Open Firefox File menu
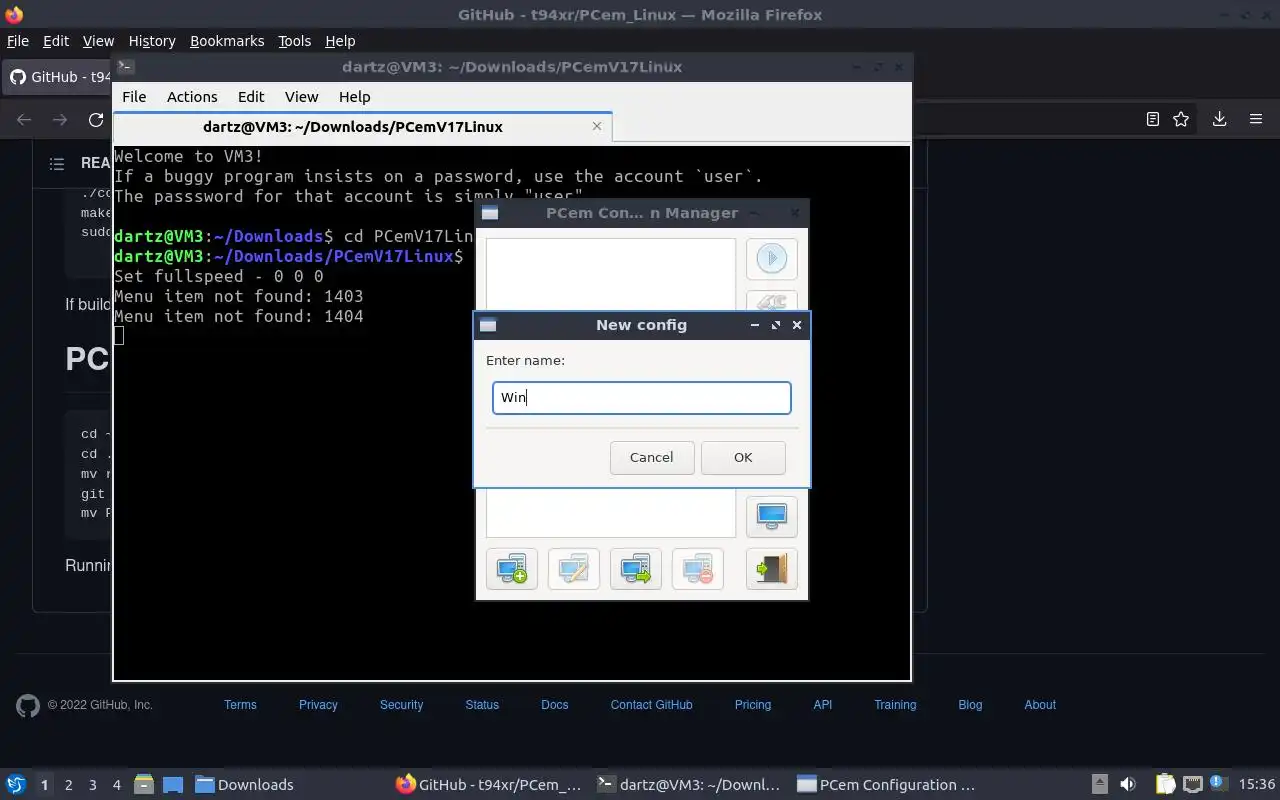The width and height of the screenshot is (1280, 800). click(18, 41)
